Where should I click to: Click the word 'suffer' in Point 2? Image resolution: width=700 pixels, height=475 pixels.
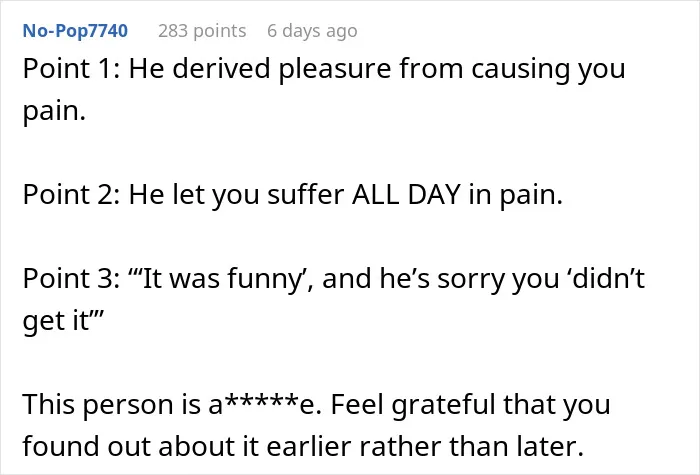(305, 195)
